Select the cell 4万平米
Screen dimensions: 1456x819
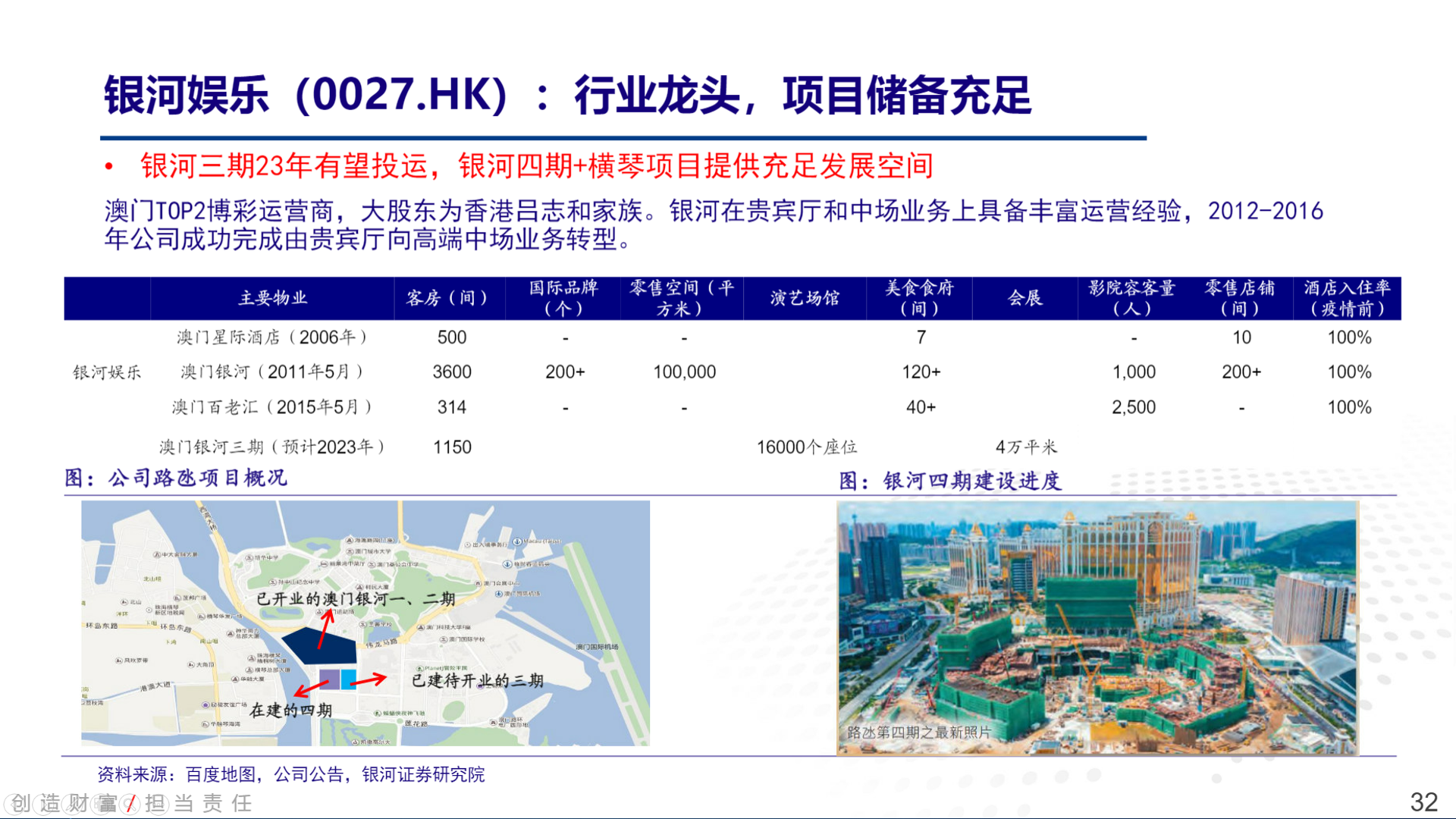1026,447
